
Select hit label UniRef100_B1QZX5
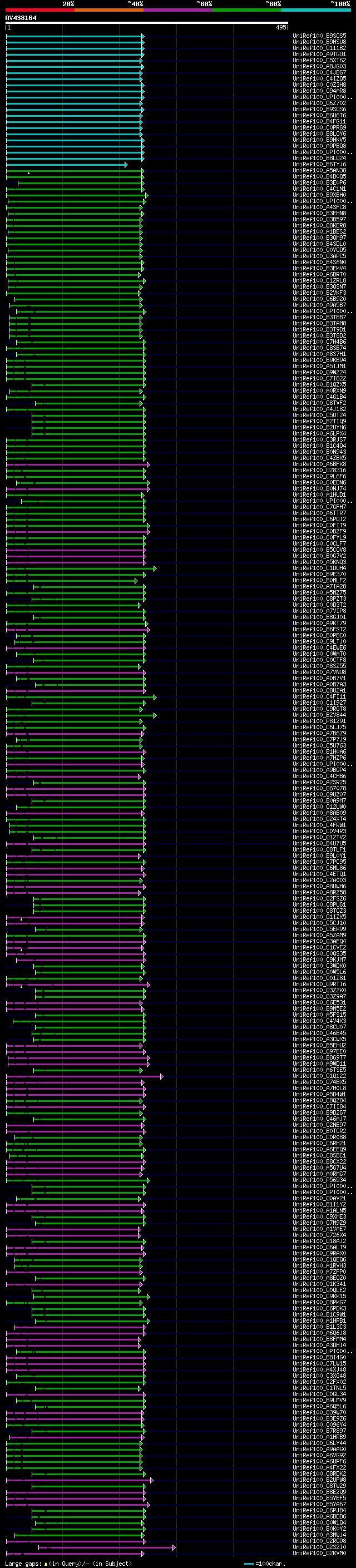pyautogui.click(x=319, y=385)
